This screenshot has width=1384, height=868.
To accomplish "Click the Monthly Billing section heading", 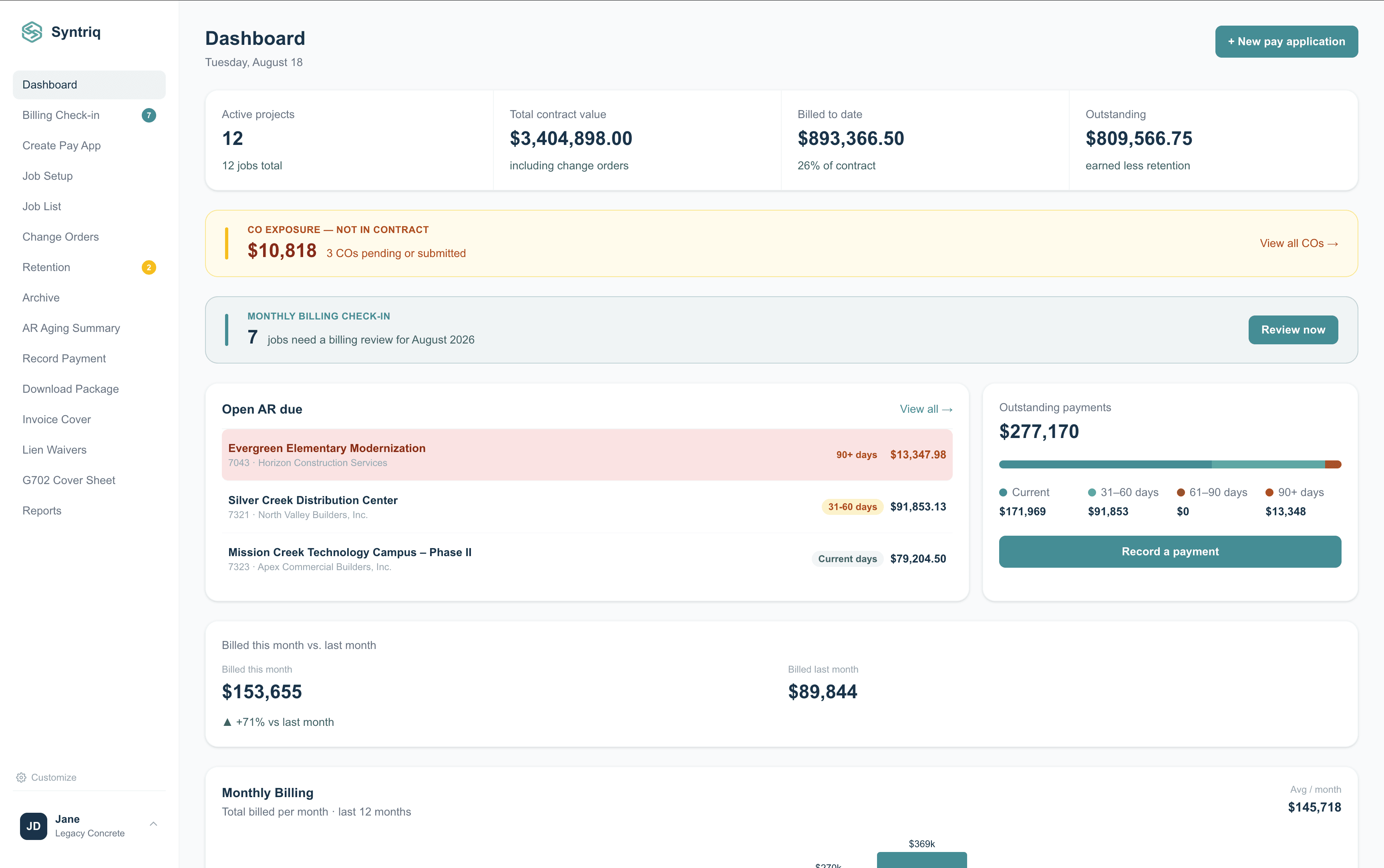I will pyautogui.click(x=268, y=793).
